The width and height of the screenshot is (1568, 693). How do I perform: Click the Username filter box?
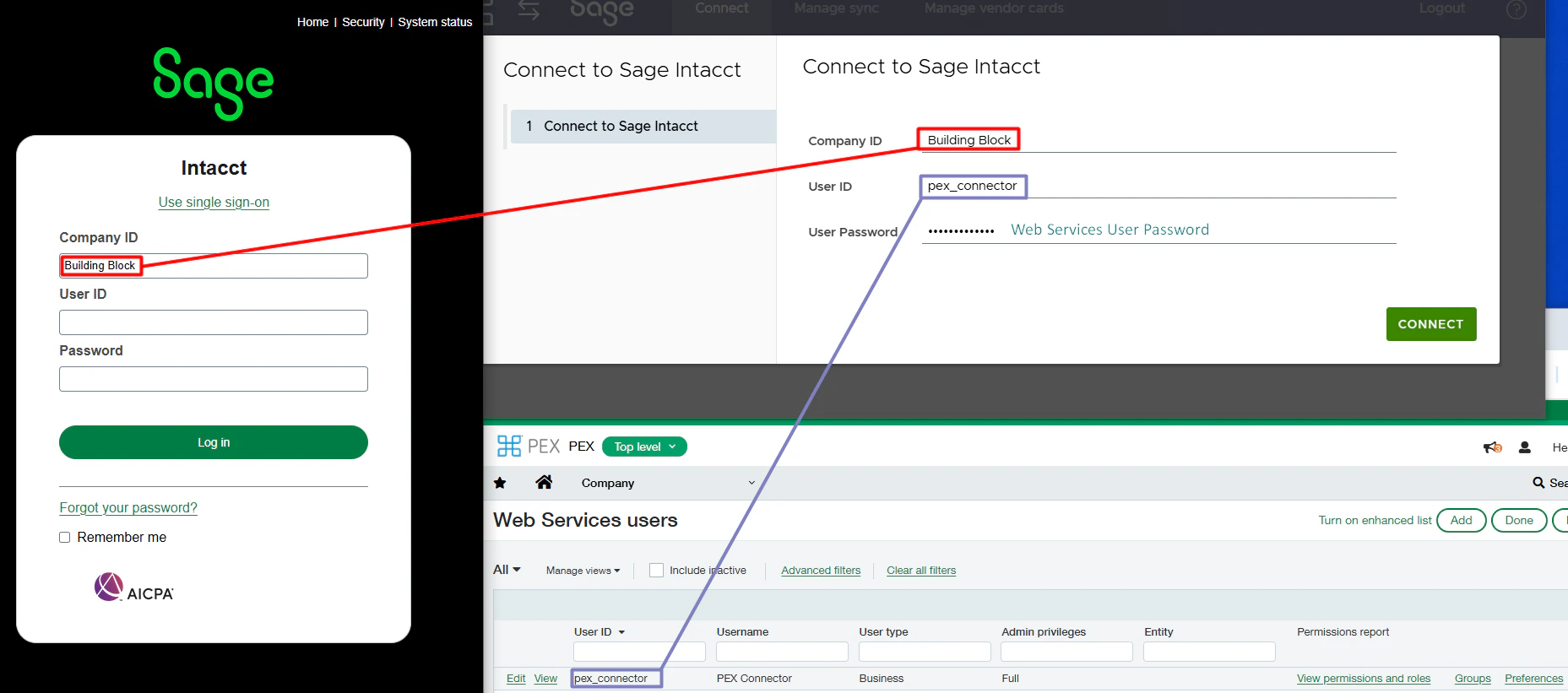[782, 652]
